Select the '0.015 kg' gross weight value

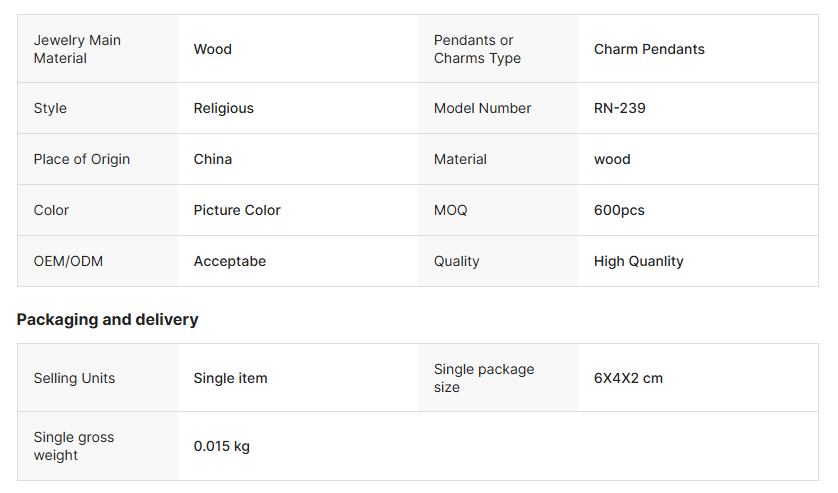click(x=222, y=446)
